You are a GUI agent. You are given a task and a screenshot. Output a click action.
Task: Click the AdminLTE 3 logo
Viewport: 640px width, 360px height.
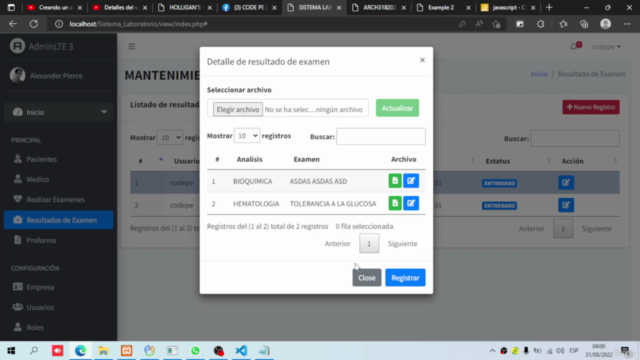coord(18,46)
